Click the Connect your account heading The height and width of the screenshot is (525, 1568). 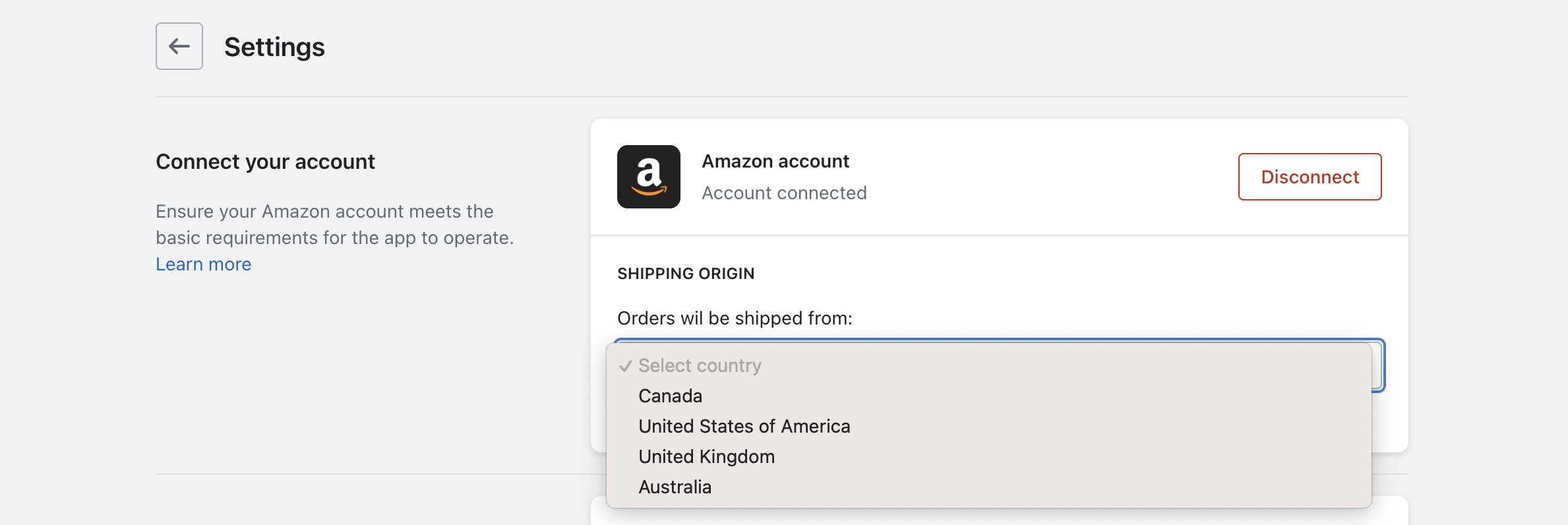(265, 162)
